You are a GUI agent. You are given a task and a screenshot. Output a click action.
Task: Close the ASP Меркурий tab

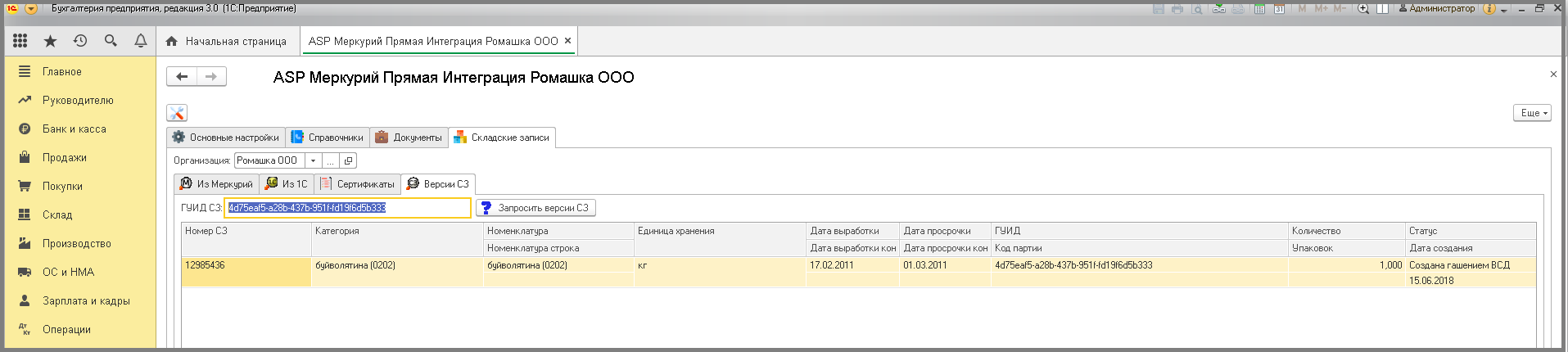tap(567, 41)
